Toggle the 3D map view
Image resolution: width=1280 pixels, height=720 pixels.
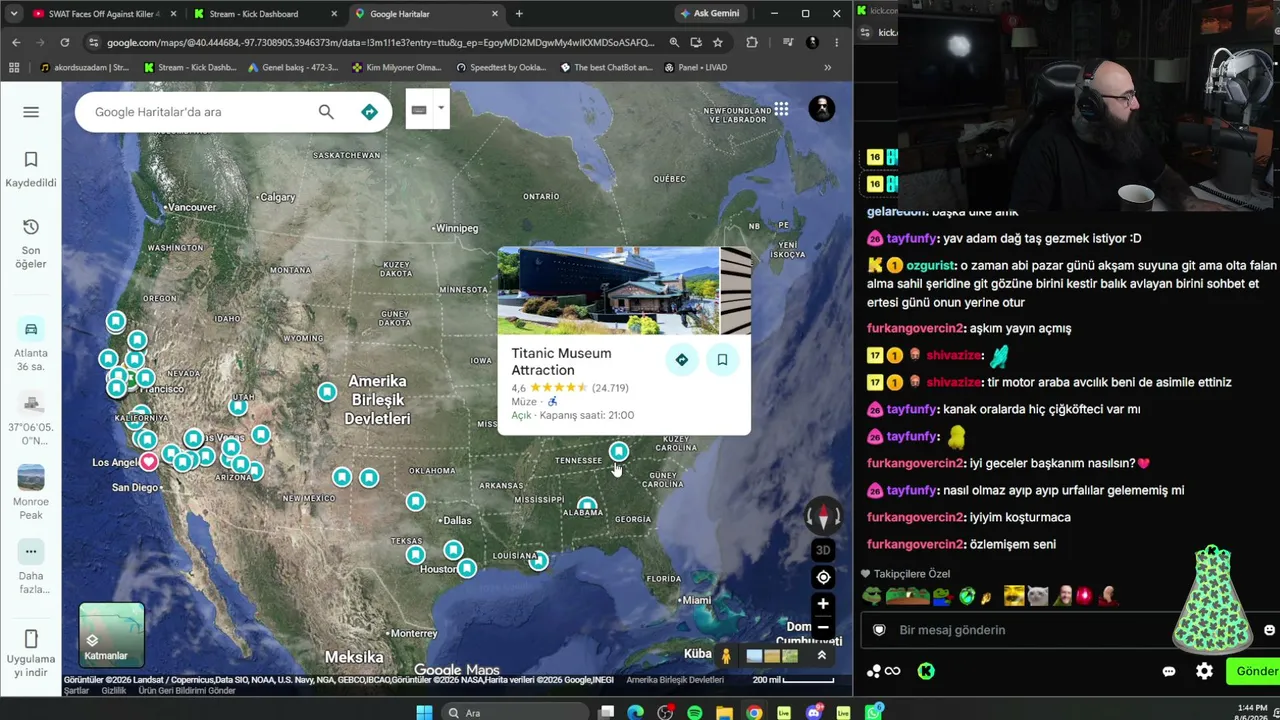point(823,550)
